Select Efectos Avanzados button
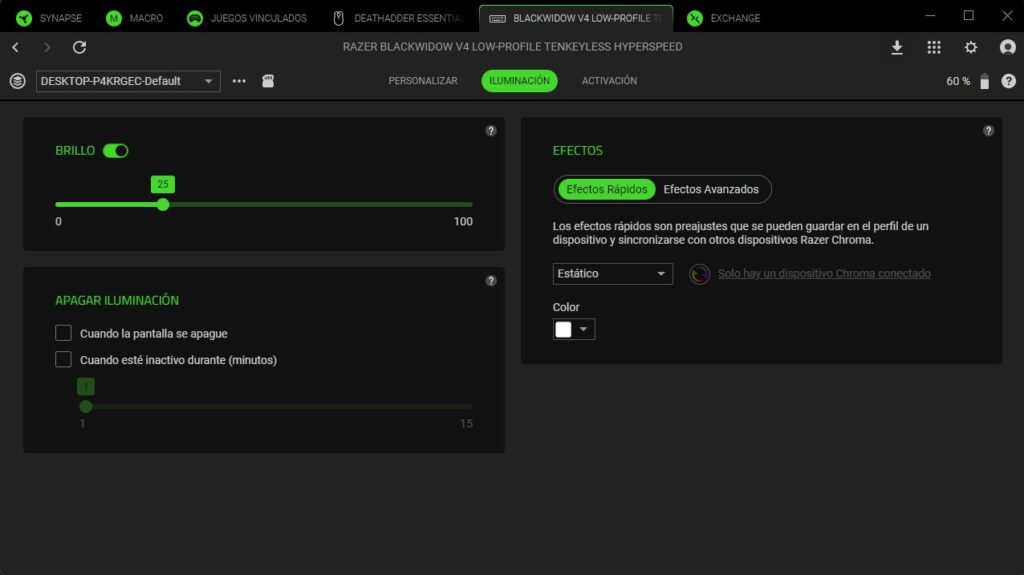 pos(711,189)
